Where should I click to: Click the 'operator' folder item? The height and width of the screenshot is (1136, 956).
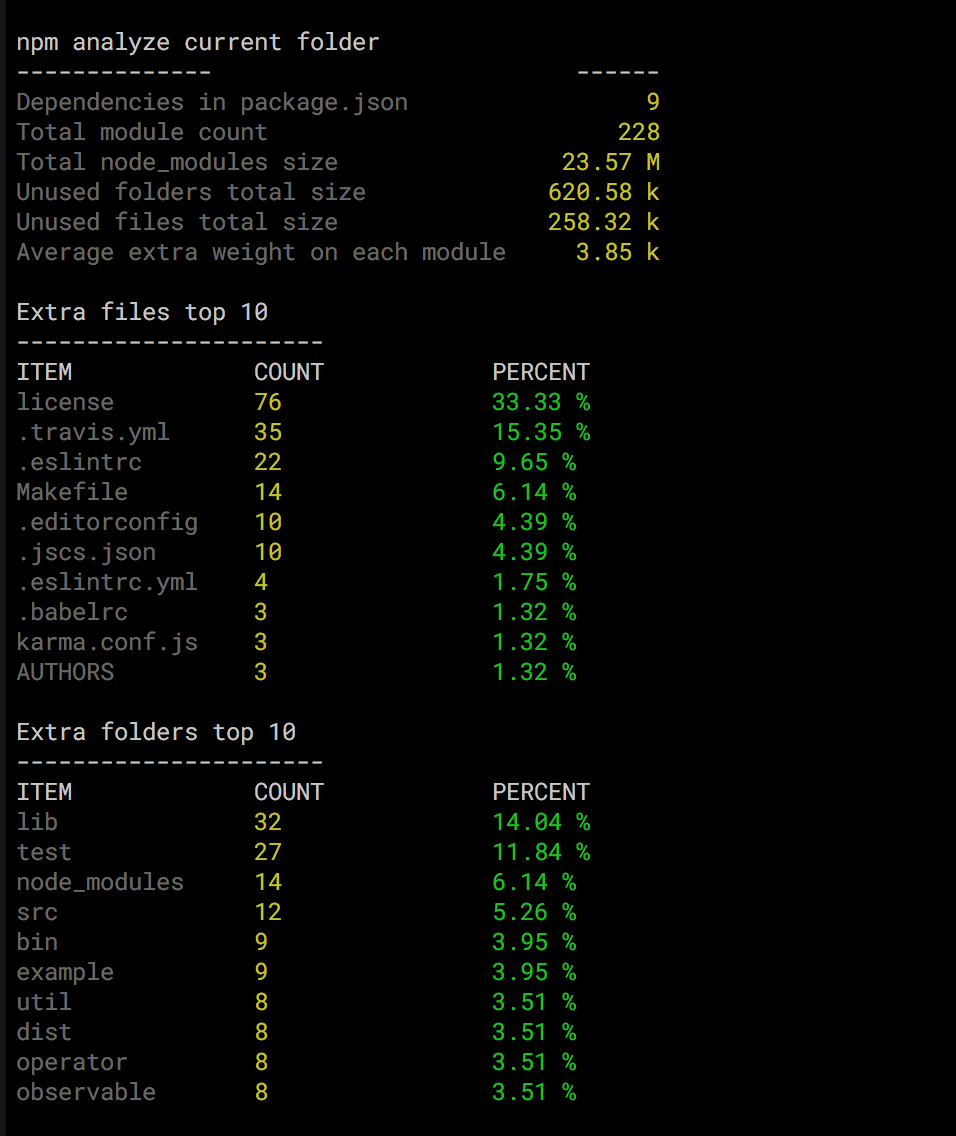click(x=72, y=1063)
